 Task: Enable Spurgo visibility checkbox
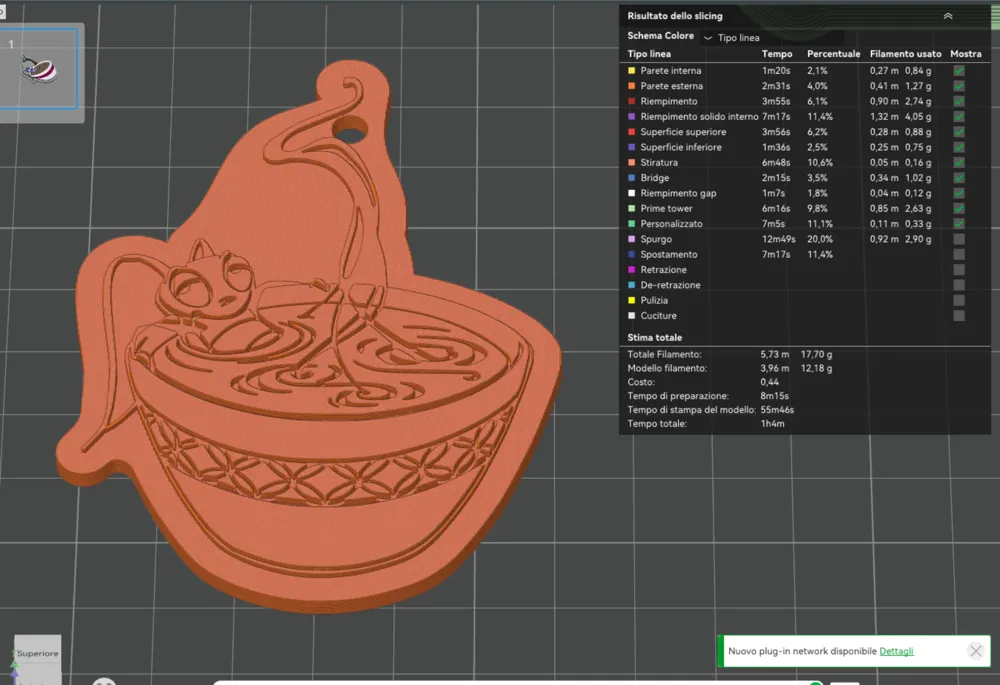tap(959, 239)
